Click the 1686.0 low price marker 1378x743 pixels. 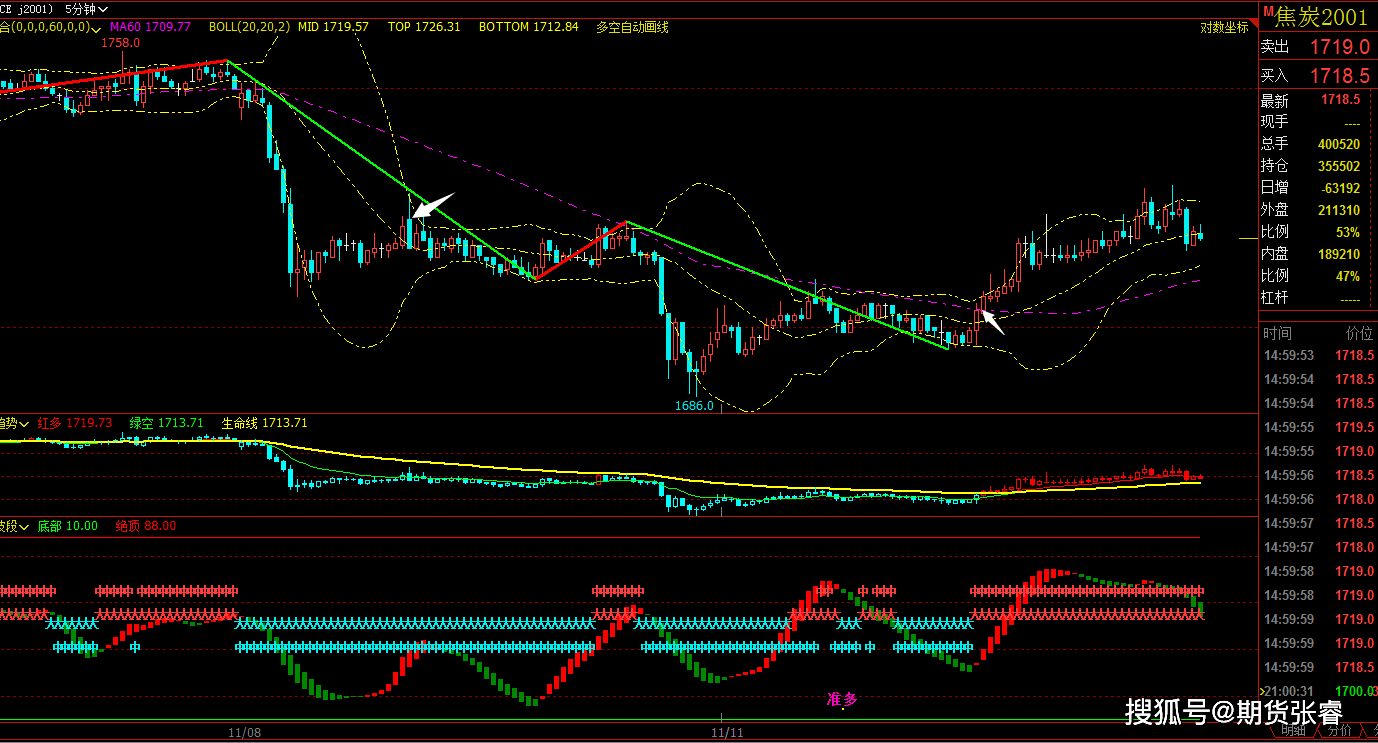click(x=694, y=405)
